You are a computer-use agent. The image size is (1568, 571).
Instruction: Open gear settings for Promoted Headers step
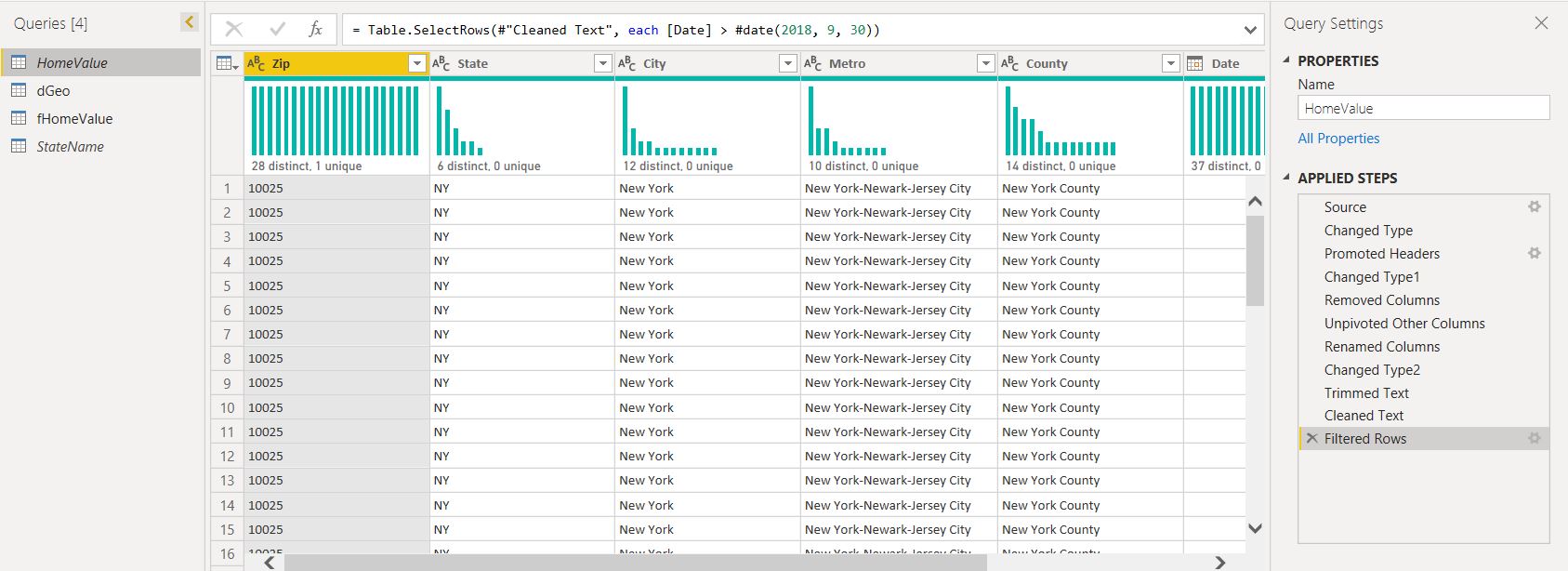[x=1534, y=253]
